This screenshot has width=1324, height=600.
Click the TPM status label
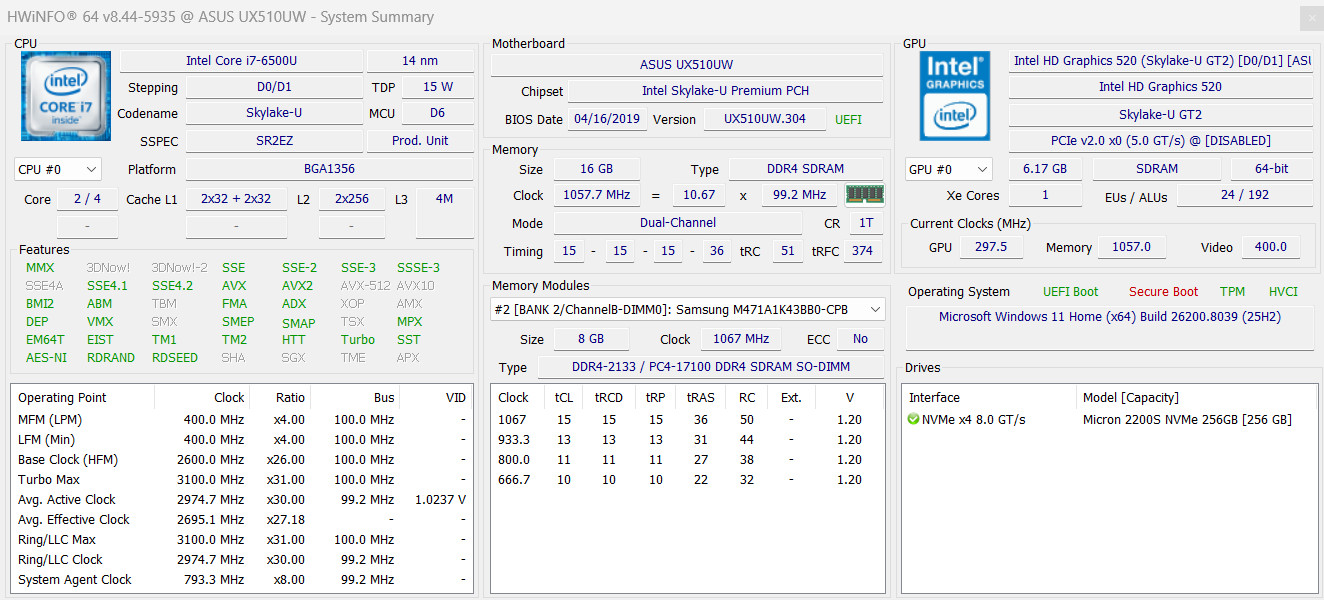(x=1232, y=292)
